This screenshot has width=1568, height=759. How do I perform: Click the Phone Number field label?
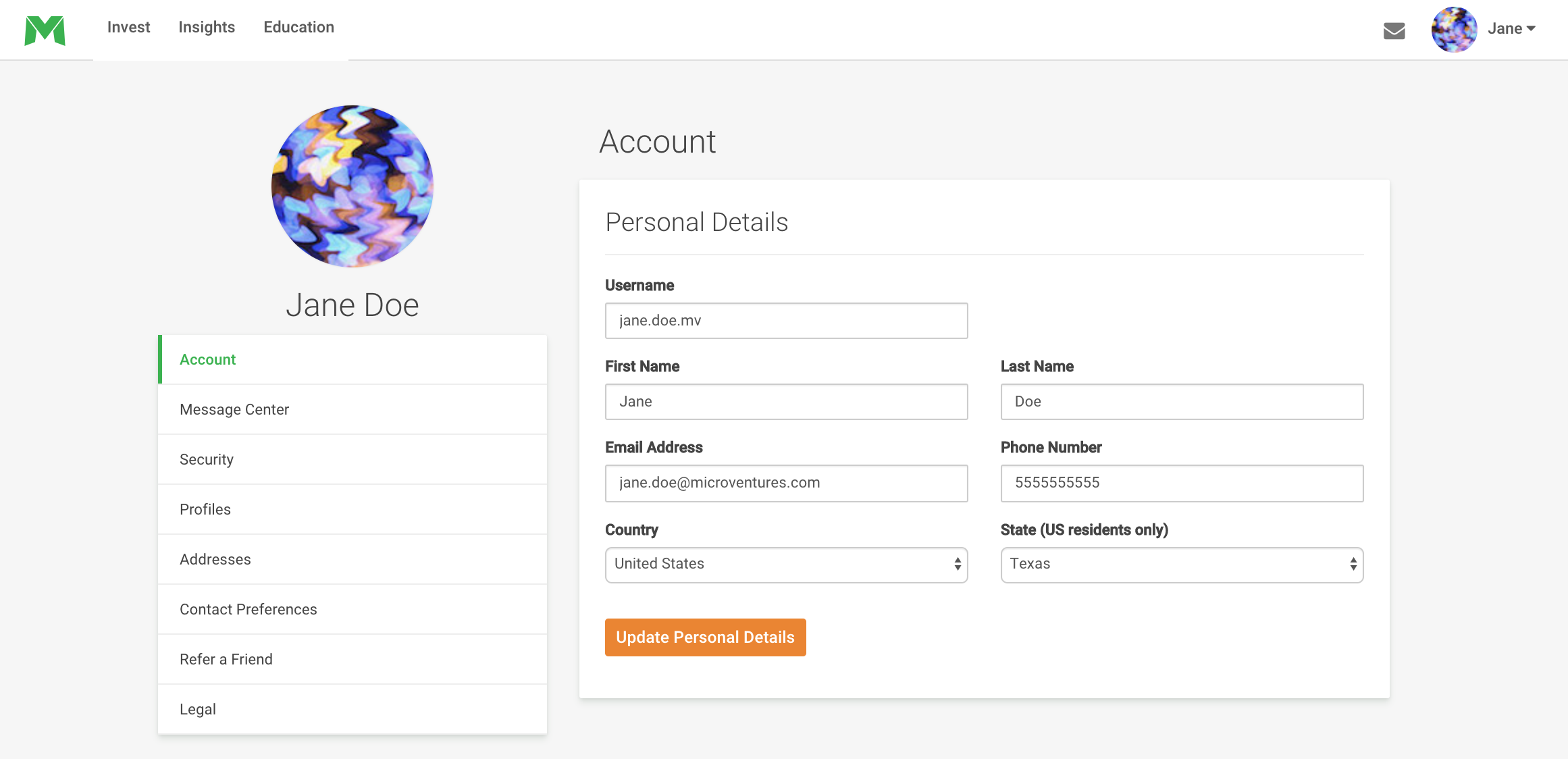(1051, 447)
